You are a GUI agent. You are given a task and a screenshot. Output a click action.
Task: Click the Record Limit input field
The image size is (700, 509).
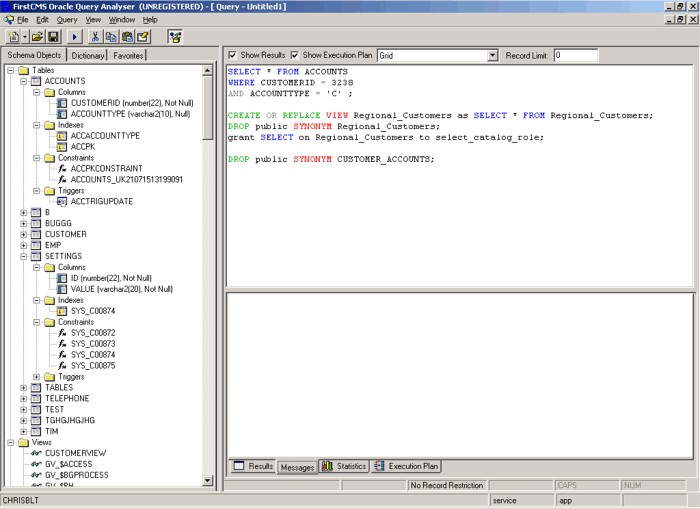click(575, 55)
